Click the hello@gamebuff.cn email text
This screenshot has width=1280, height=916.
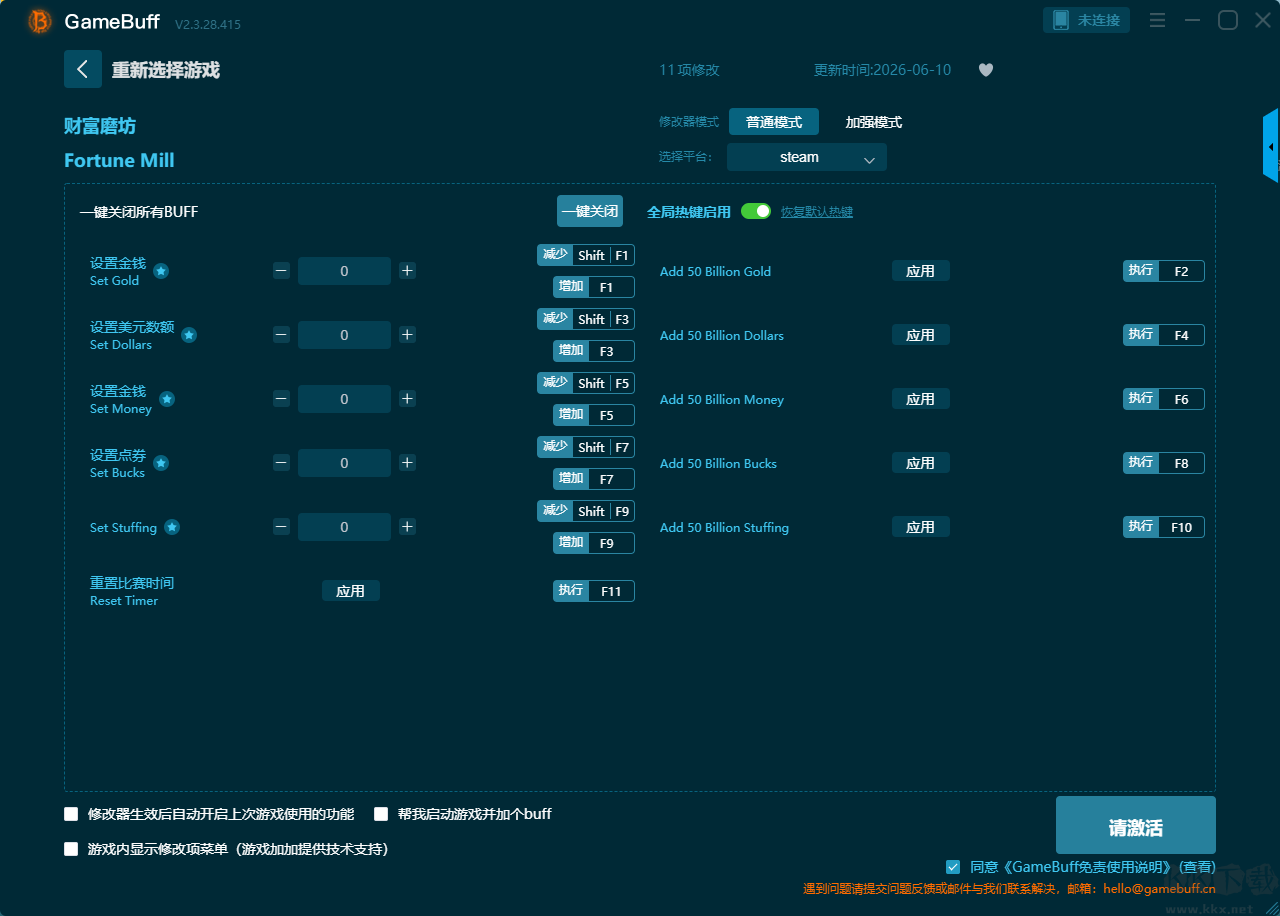pyautogui.click(x=1159, y=888)
